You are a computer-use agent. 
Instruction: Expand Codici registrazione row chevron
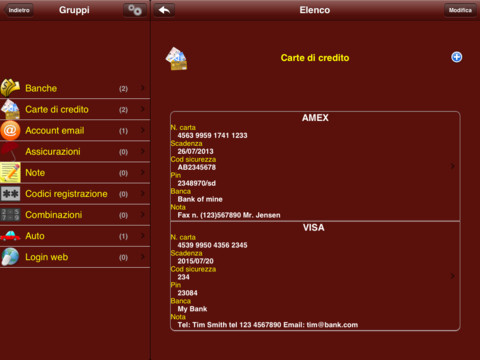pyautogui.click(x=143, y=193)
